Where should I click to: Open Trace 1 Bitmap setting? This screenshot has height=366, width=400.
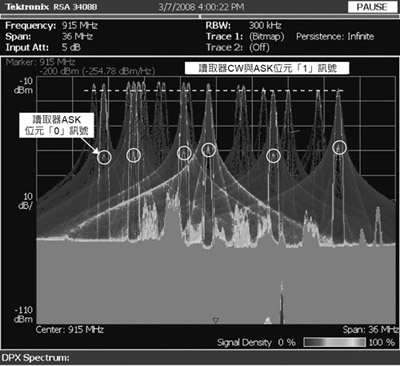(x=266, y=37)
